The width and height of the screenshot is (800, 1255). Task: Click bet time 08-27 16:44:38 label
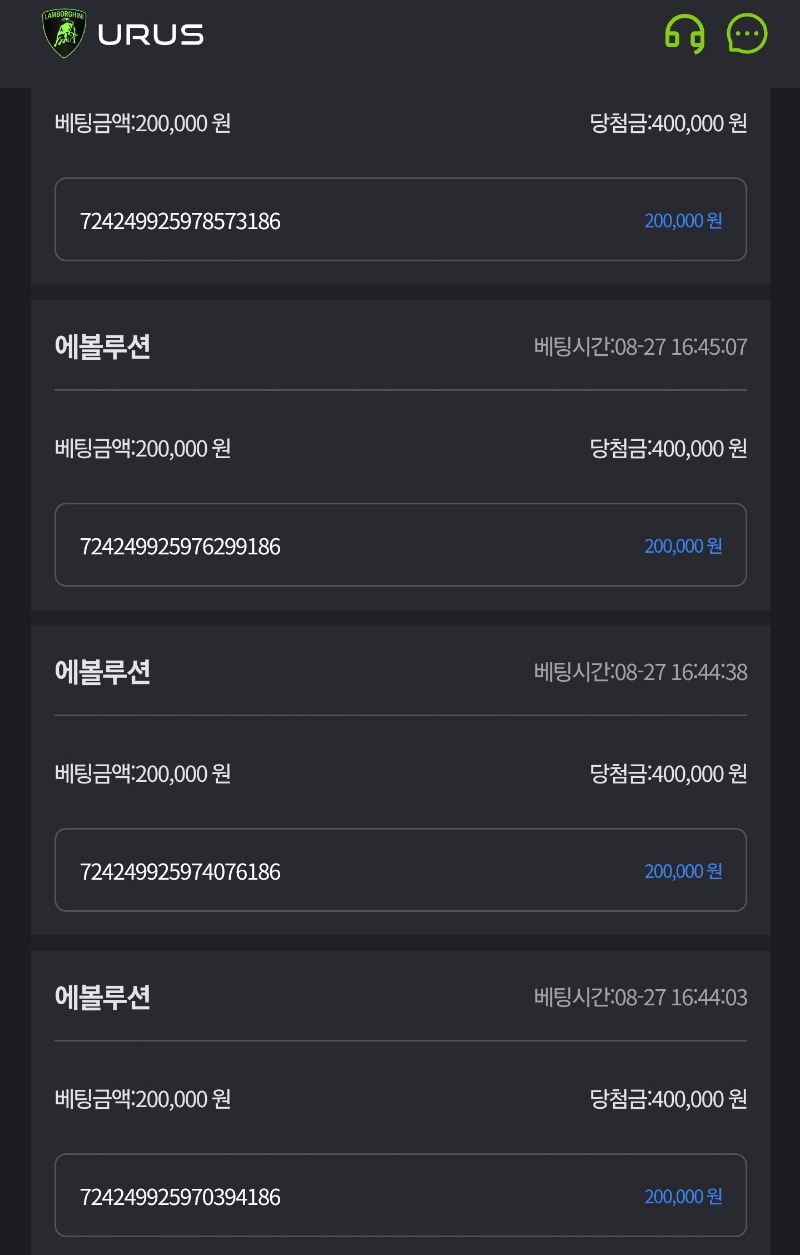pos(640,672)
